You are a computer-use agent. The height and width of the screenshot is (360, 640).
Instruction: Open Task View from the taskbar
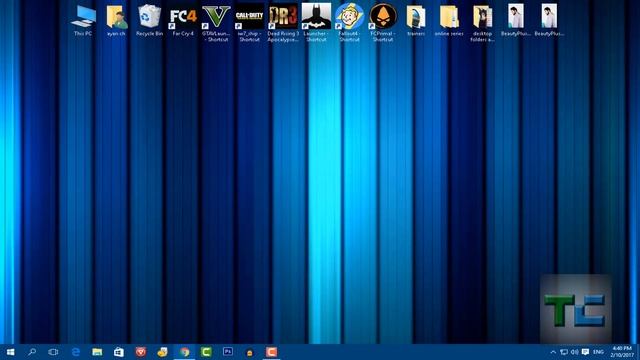pyautogui.click(x=53, y=352)
